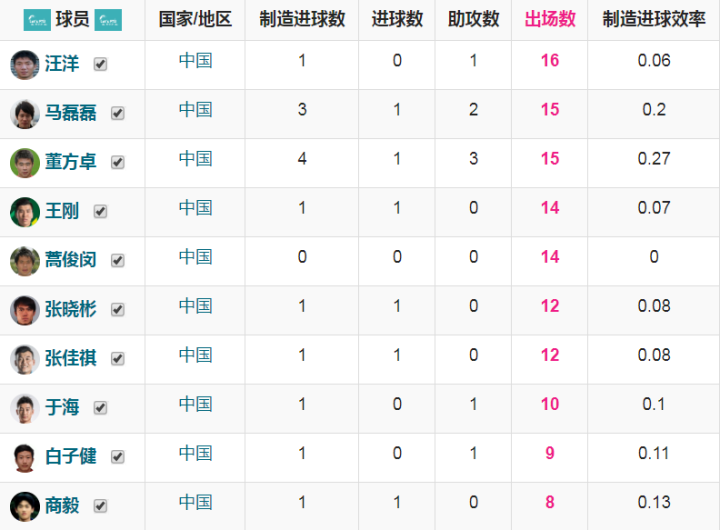Click the 进球数 column header
The width and height of the screenshot is (720, 530).
tap(397, 19)
